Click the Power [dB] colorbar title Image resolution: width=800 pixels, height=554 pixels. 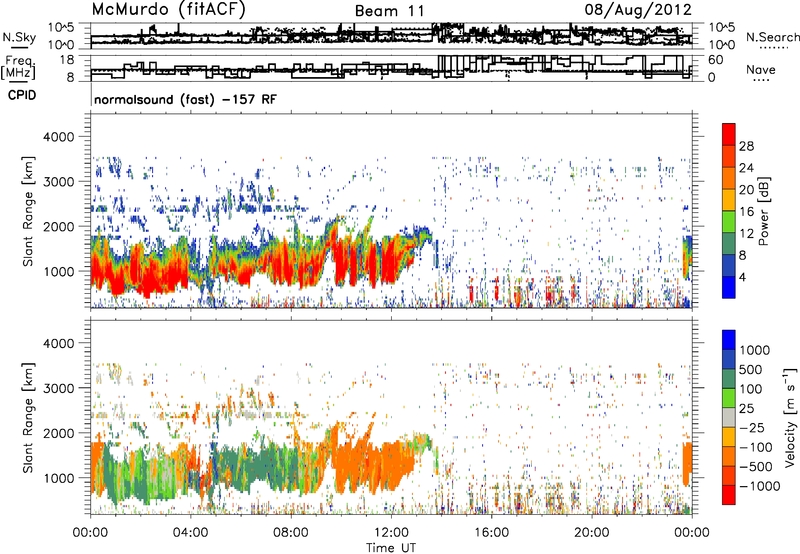(x=764, y=211)
